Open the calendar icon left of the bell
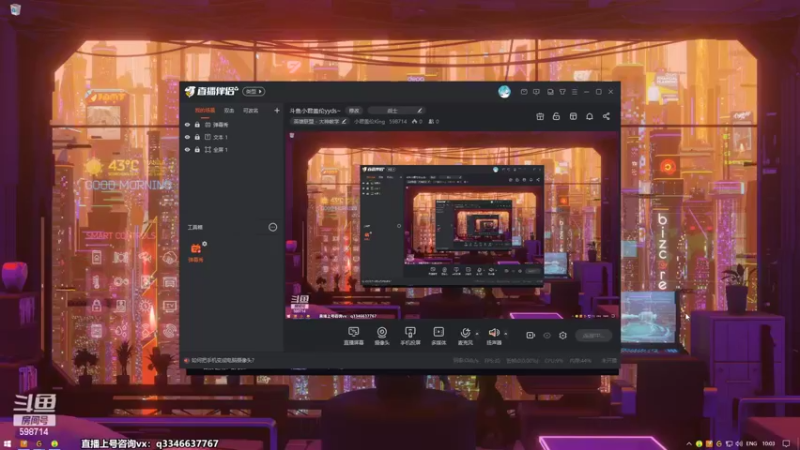The height and width of the screenshot is (450, 800). pos(573,116)
